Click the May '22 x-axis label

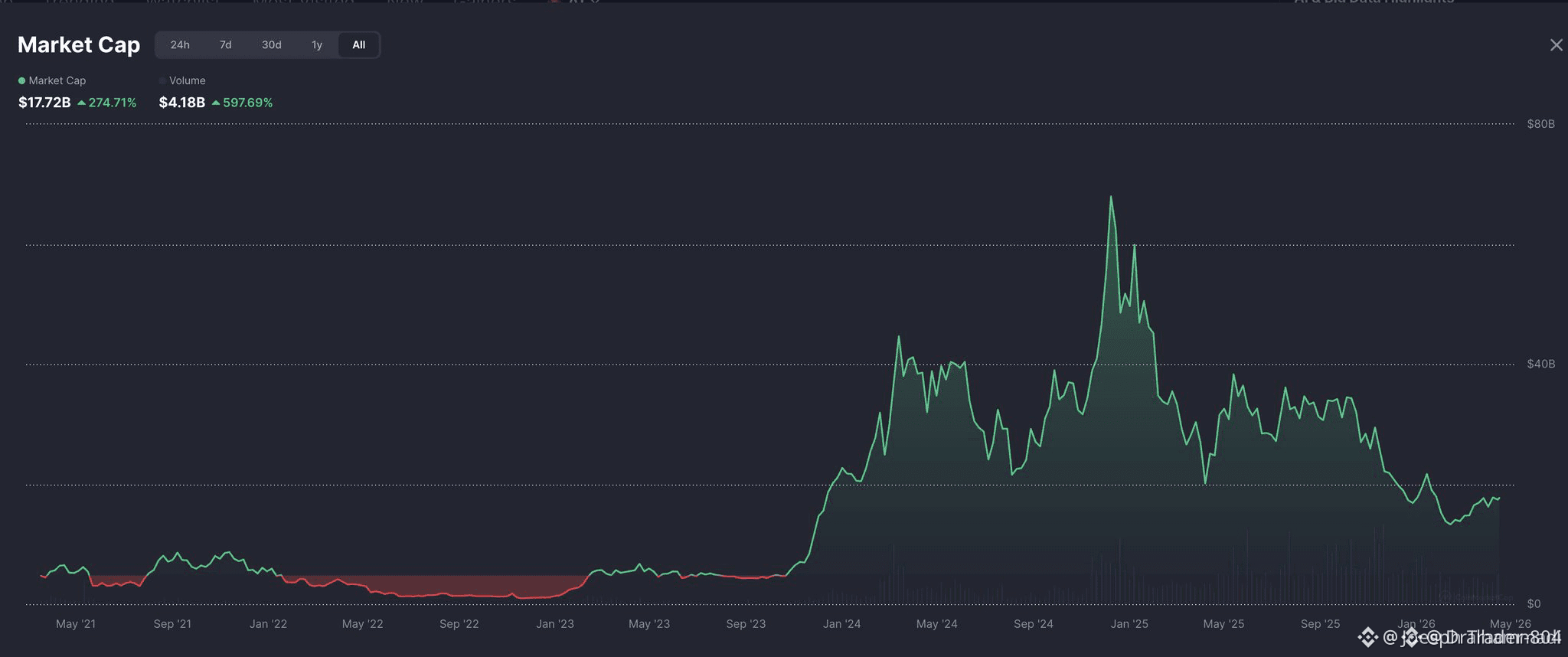coord(363,624)
